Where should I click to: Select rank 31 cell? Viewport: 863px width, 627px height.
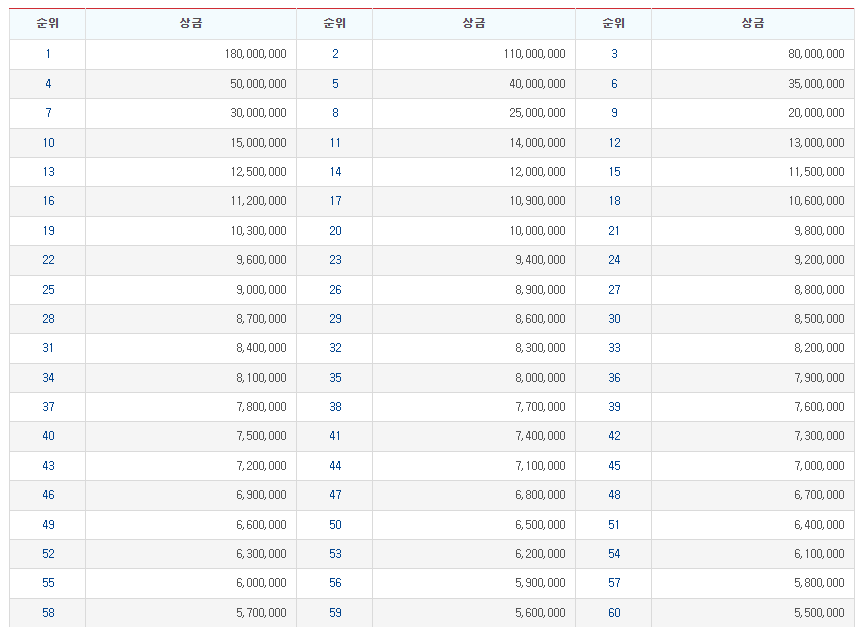pos(48,348)
